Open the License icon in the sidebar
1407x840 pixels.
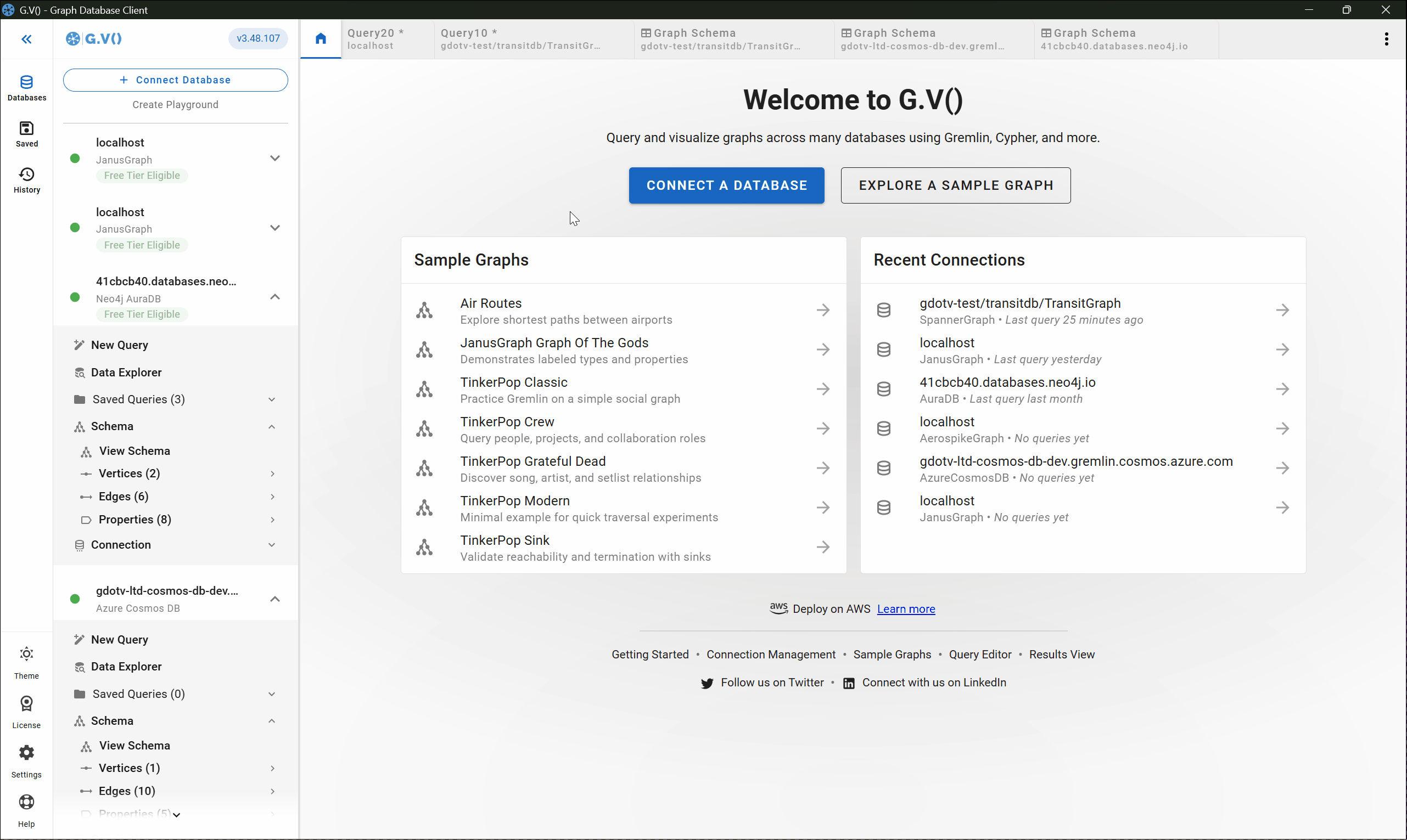[x=26, y=711]
